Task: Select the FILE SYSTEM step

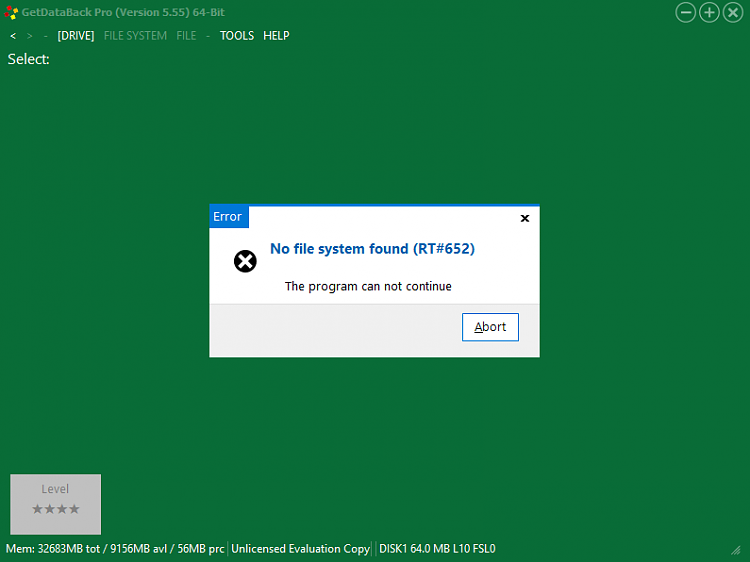Action: point(135,36)
